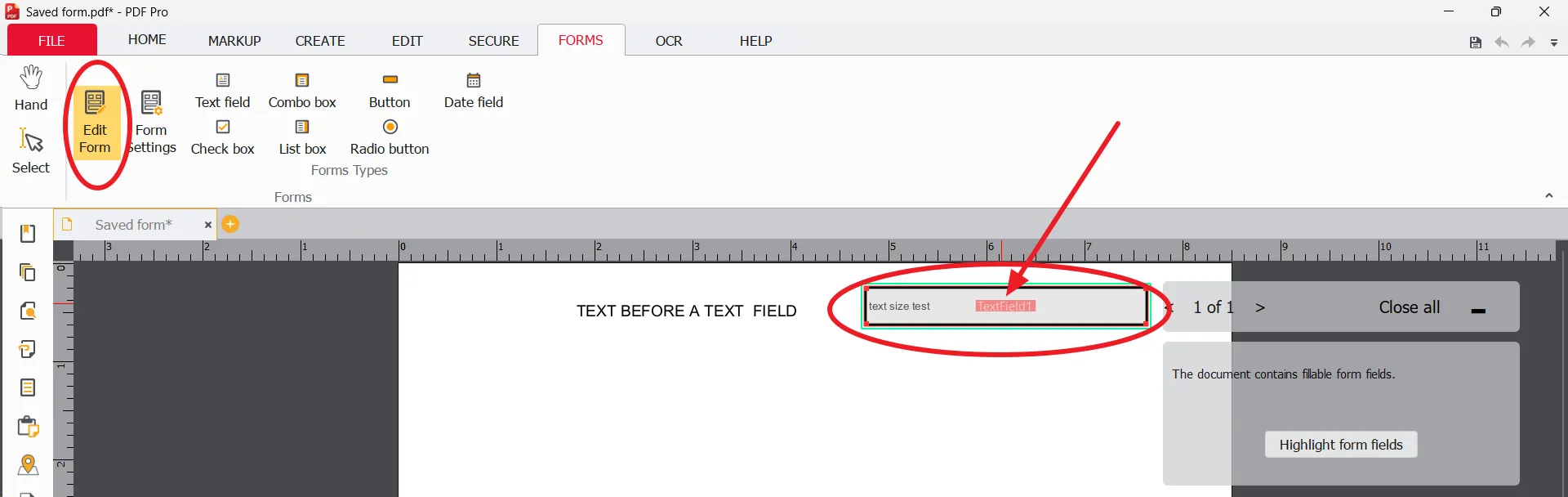This screenshot has height=497, width=1568.
Task: Open the third sidebar panel icon
Action: 28,311
